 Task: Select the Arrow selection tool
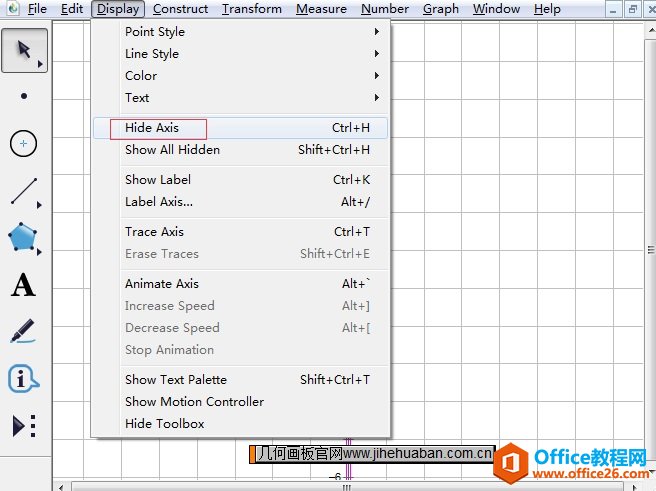coord(23,51)
